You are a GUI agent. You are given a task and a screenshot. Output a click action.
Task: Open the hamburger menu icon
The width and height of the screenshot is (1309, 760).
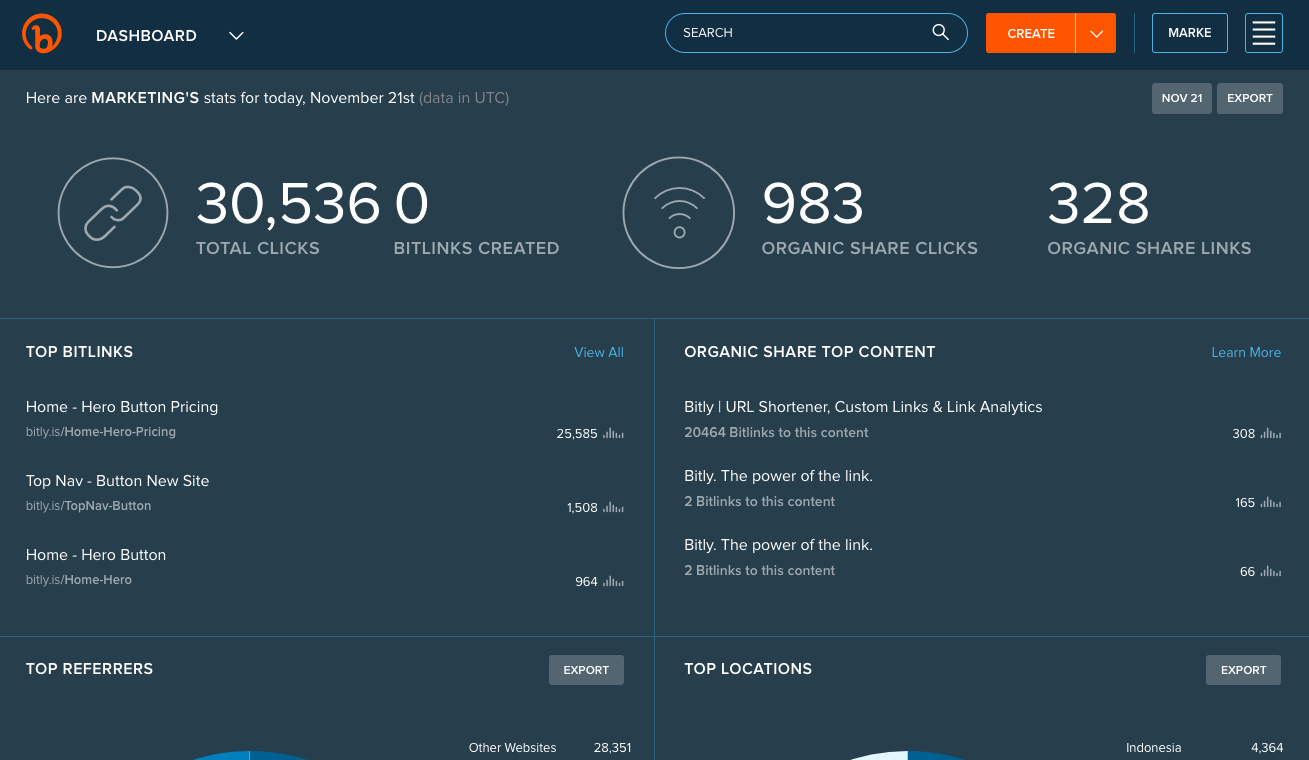[x=1264, y=33]
